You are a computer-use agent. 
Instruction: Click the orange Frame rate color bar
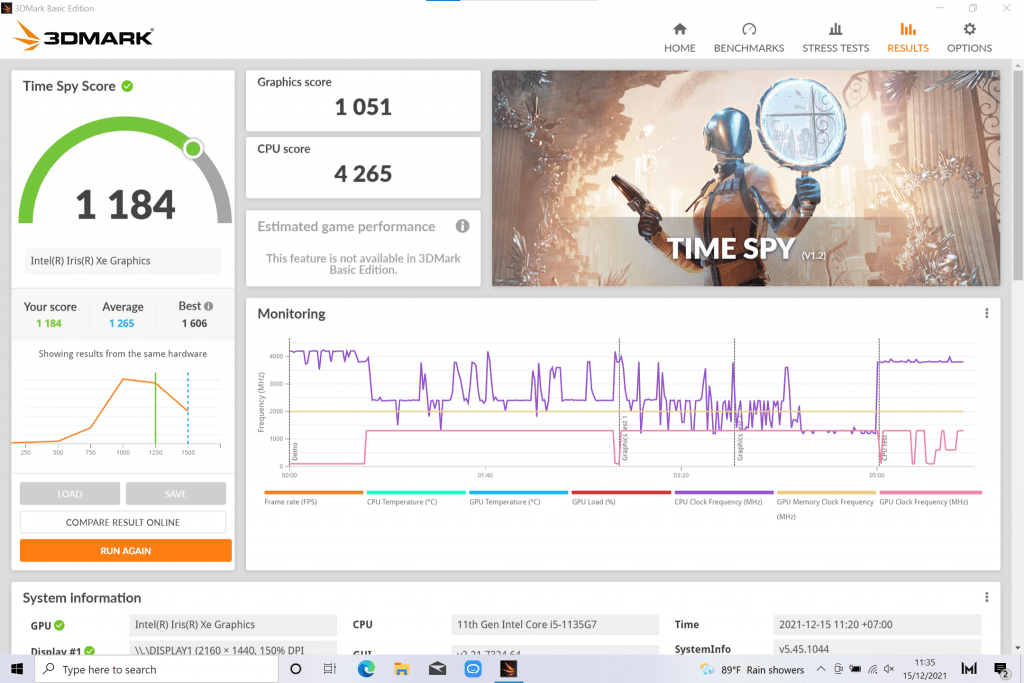click(x=313, y=492)
